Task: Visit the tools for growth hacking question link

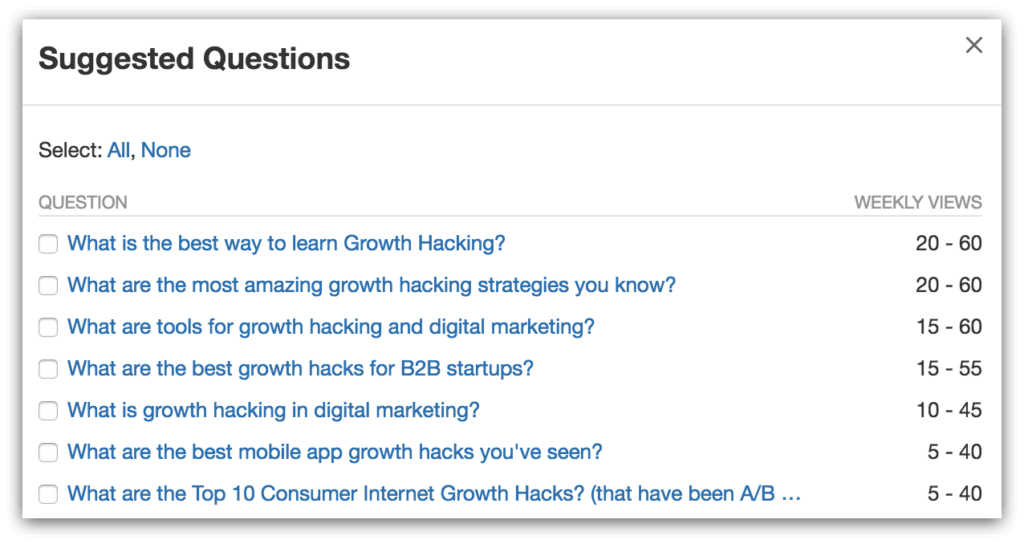Action: (x=330, y=327)
